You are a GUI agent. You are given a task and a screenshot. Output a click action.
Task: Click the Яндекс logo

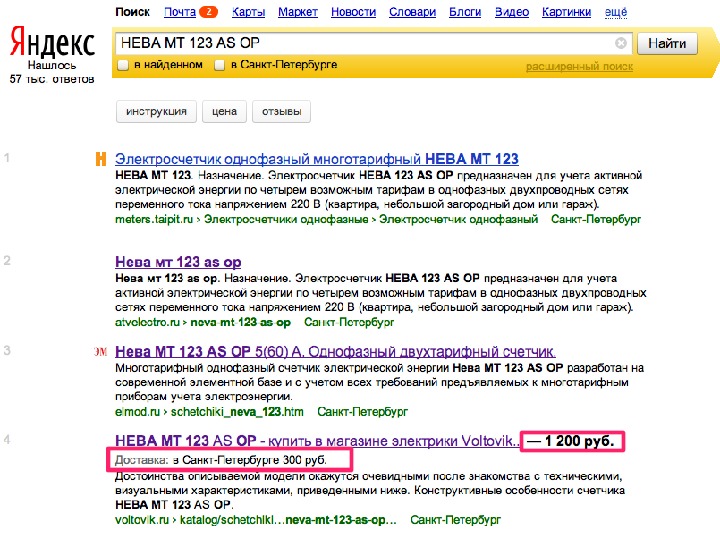coord(52,42)
